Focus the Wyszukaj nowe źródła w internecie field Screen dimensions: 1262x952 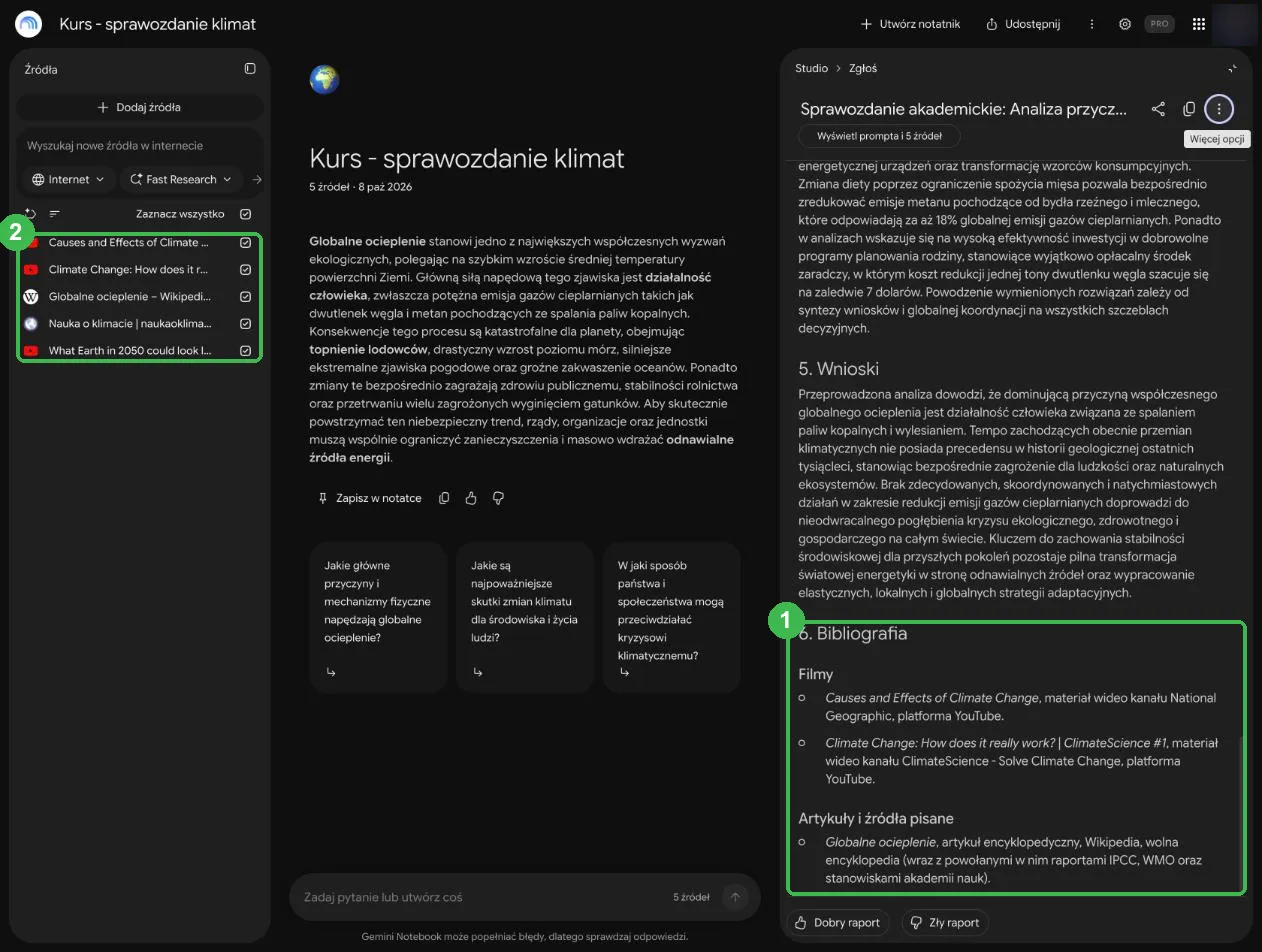click(142, 146)
